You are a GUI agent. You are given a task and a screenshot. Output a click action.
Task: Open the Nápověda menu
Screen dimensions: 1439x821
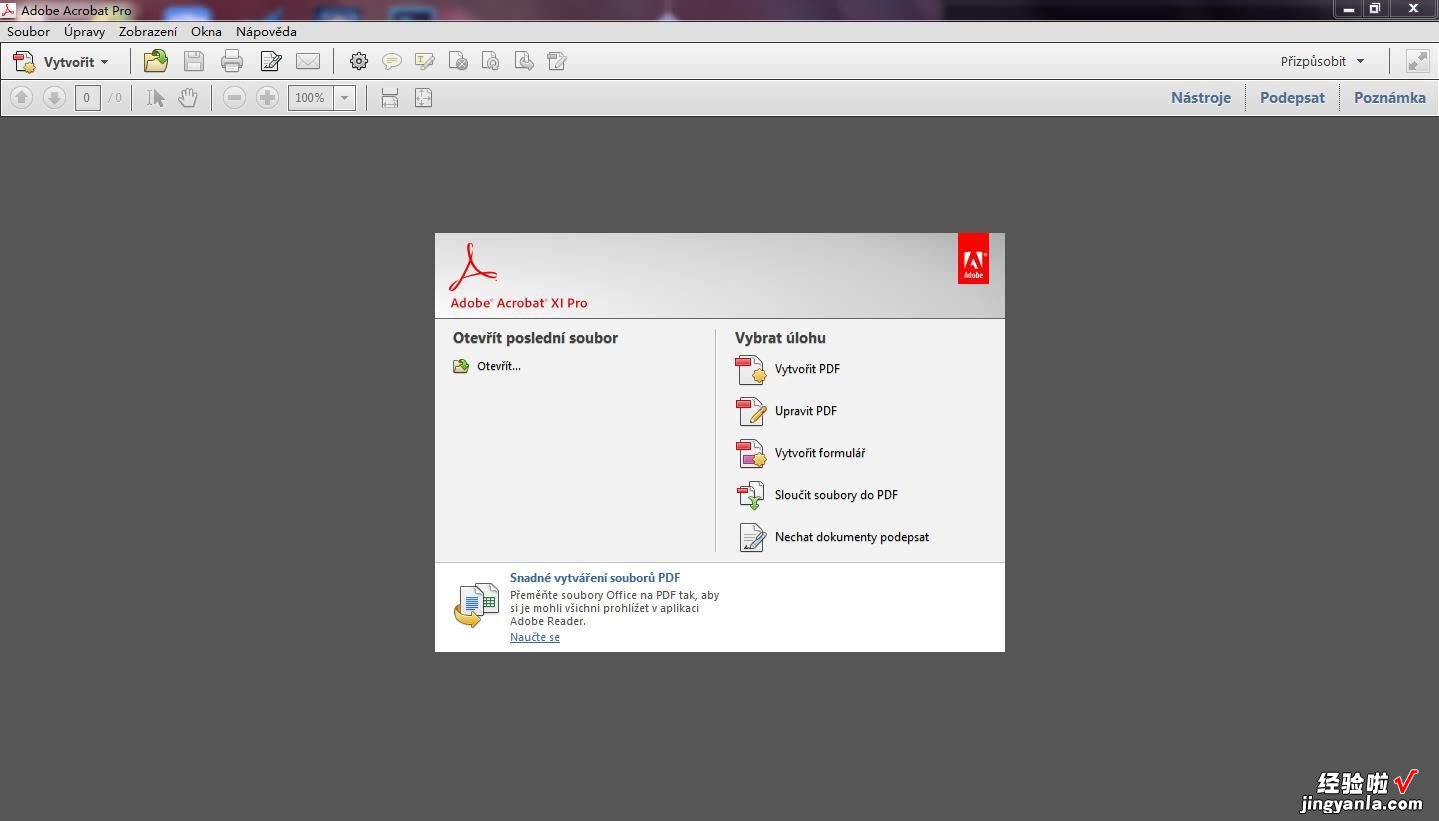(x=266, y=31)
